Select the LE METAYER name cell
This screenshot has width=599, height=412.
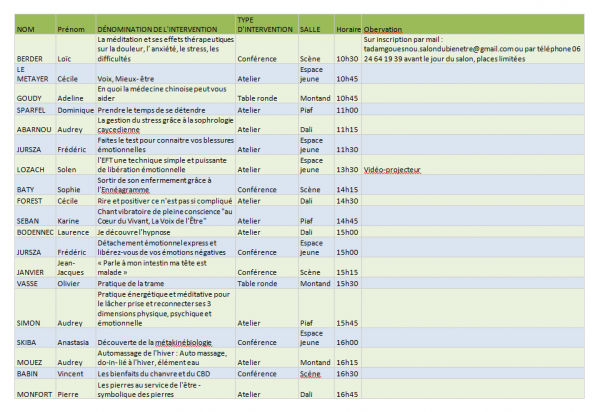pyautogui.click(x=35, y=74)
